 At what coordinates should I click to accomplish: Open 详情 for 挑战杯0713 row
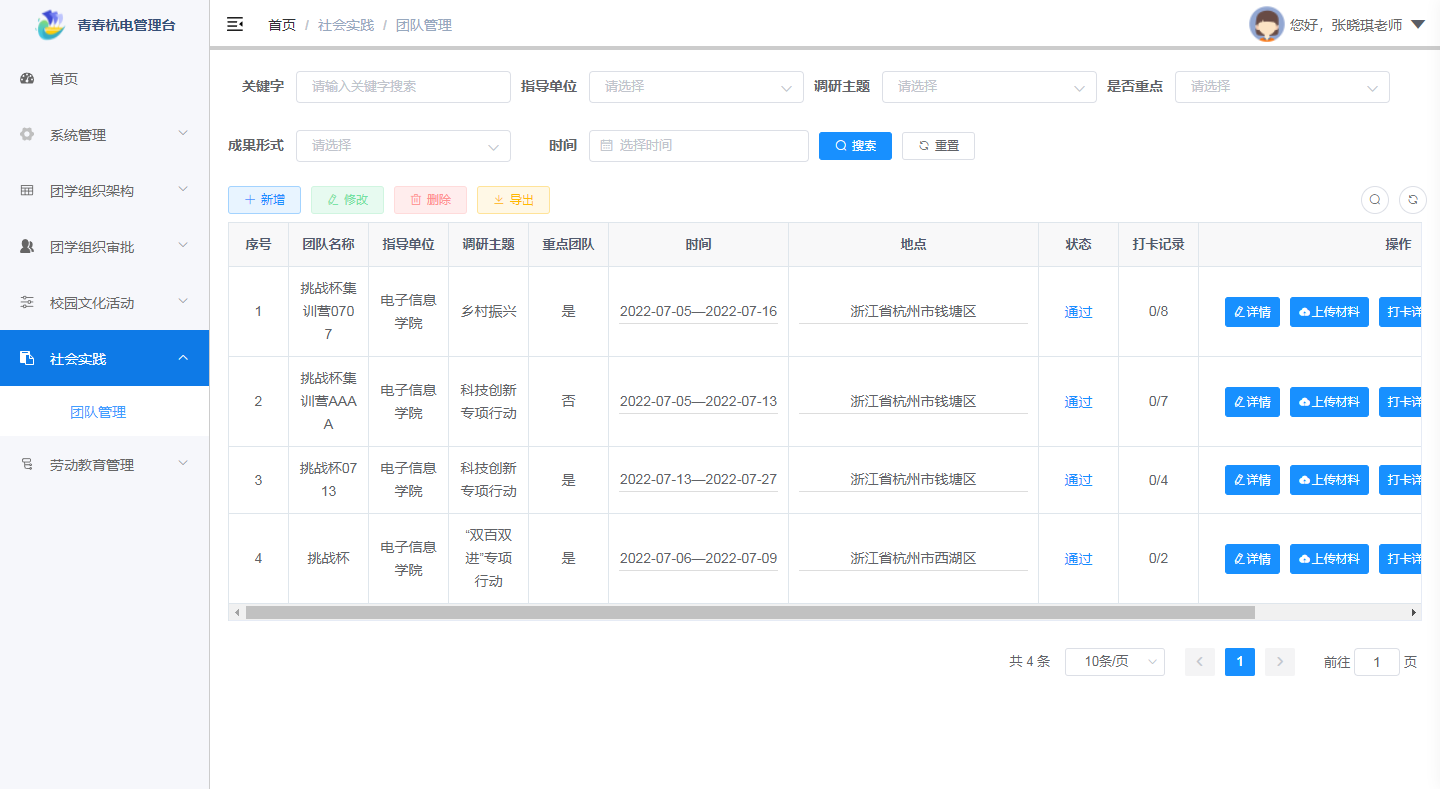tap(1252, 480)
